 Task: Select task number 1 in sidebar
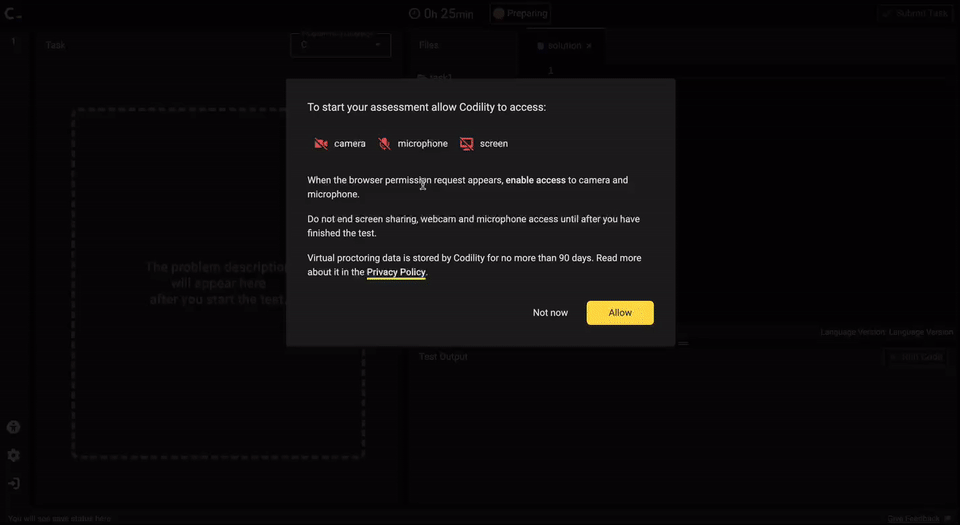tap(13, 41)
